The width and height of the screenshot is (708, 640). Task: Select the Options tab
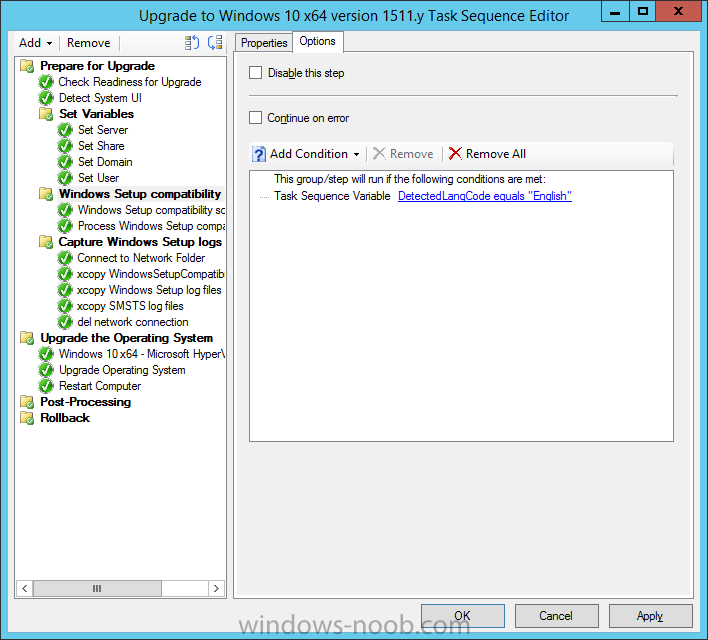[x=317, y=42]
